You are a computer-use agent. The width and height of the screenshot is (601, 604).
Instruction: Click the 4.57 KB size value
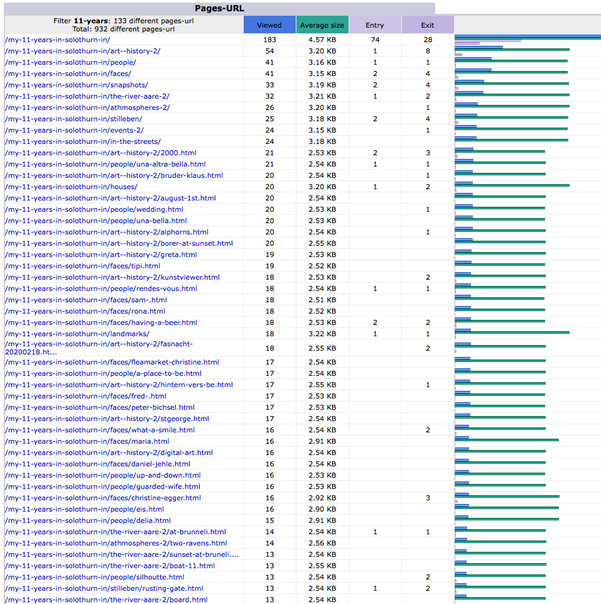point(322,40)
